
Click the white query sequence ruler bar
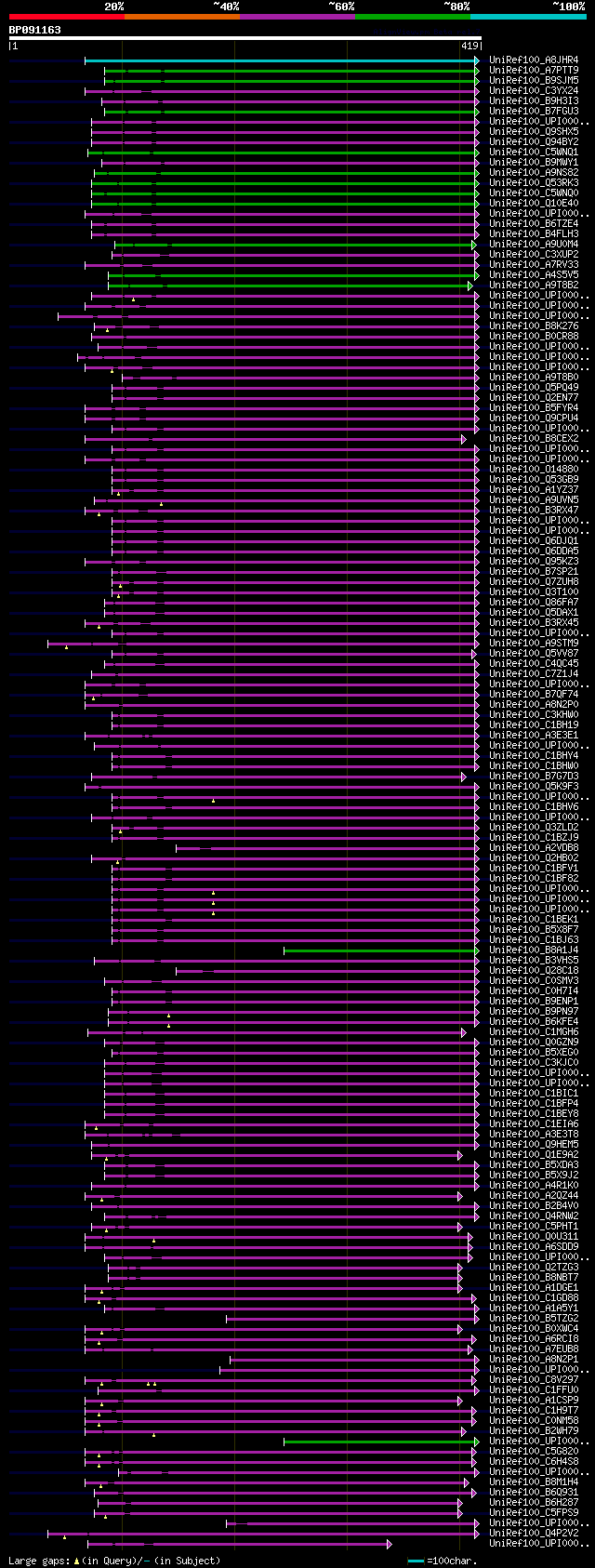[x=245, y=38]
